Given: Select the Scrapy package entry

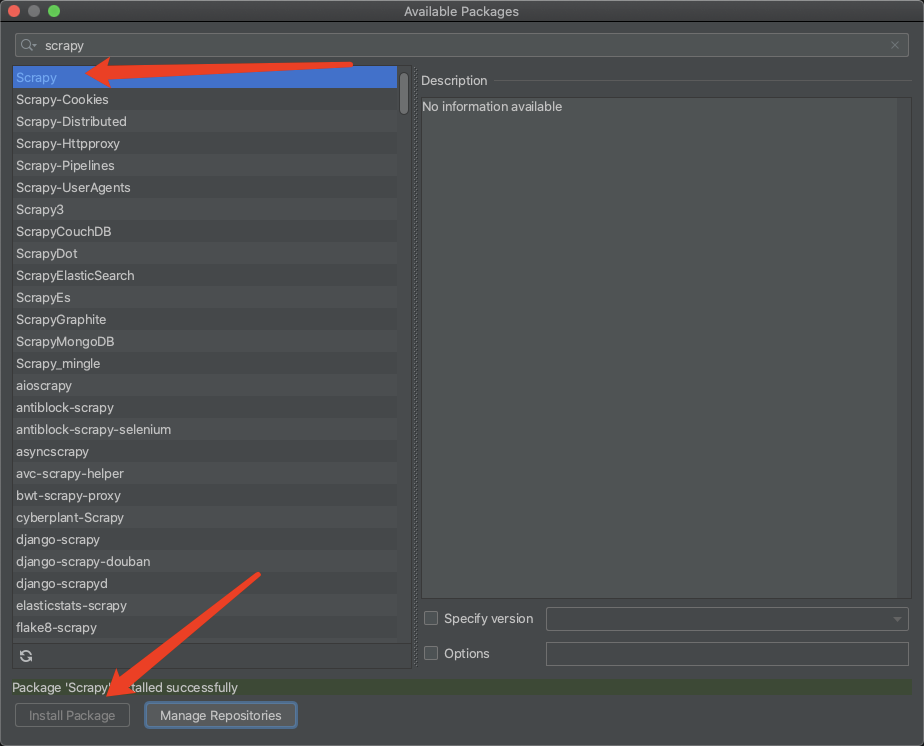Looking at the screenshot, I should pyautogui.click(x=204, y=77).
